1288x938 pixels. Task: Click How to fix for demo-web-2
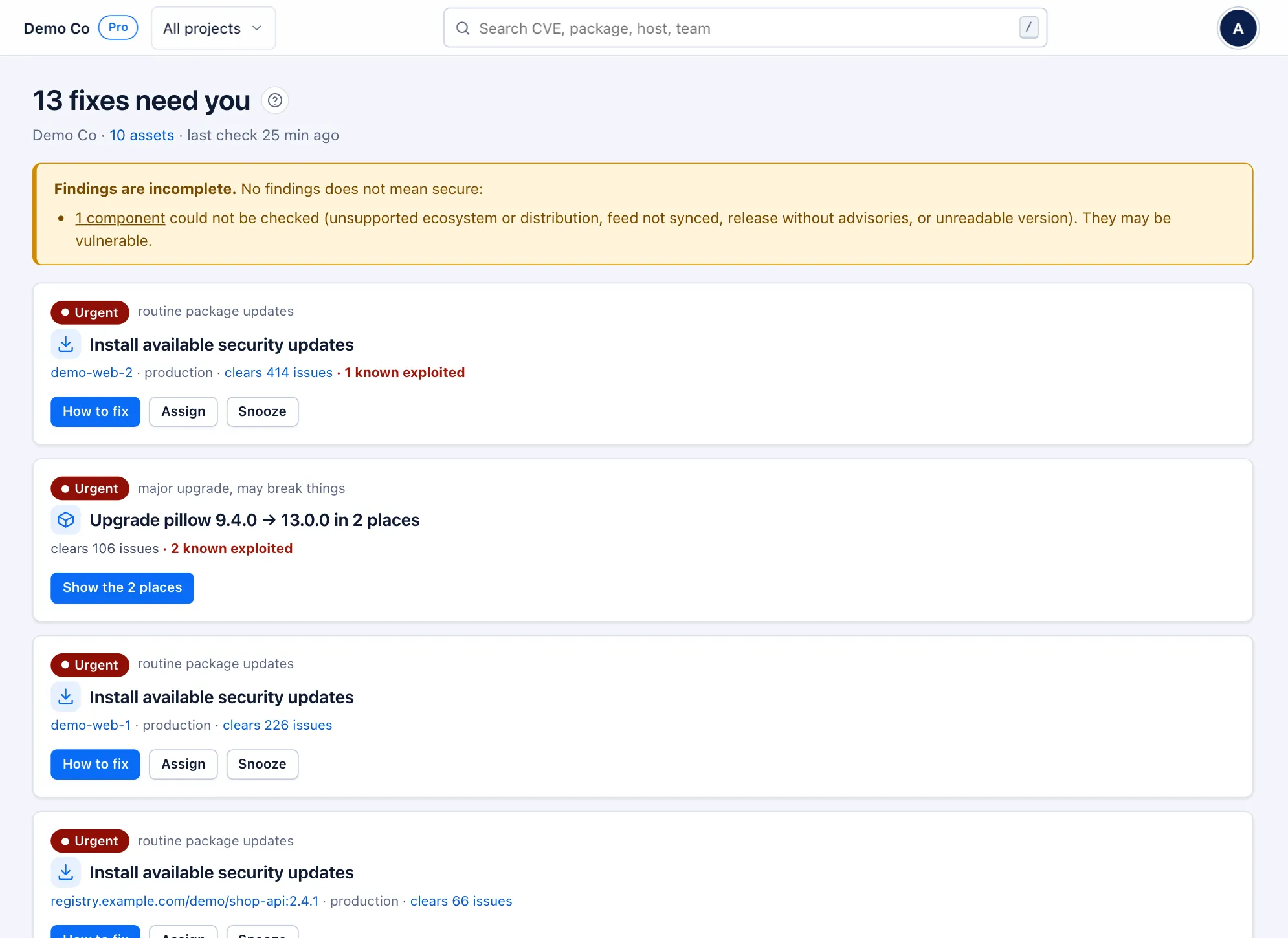(96, 411)
